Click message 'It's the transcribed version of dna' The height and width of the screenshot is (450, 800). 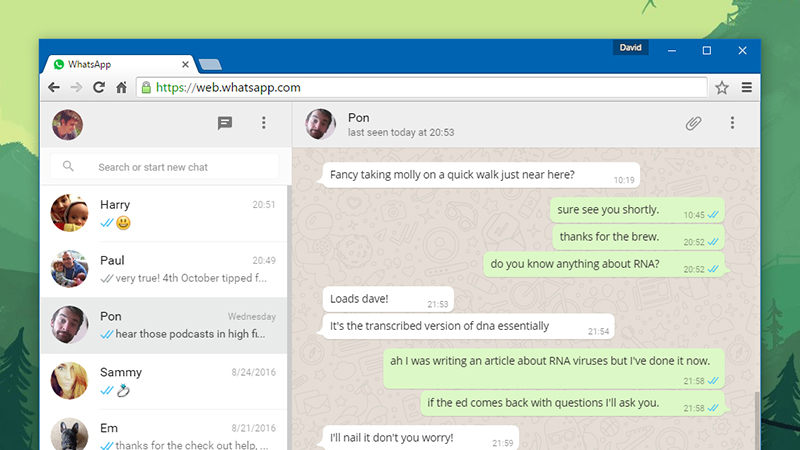[x=468, y=326]
